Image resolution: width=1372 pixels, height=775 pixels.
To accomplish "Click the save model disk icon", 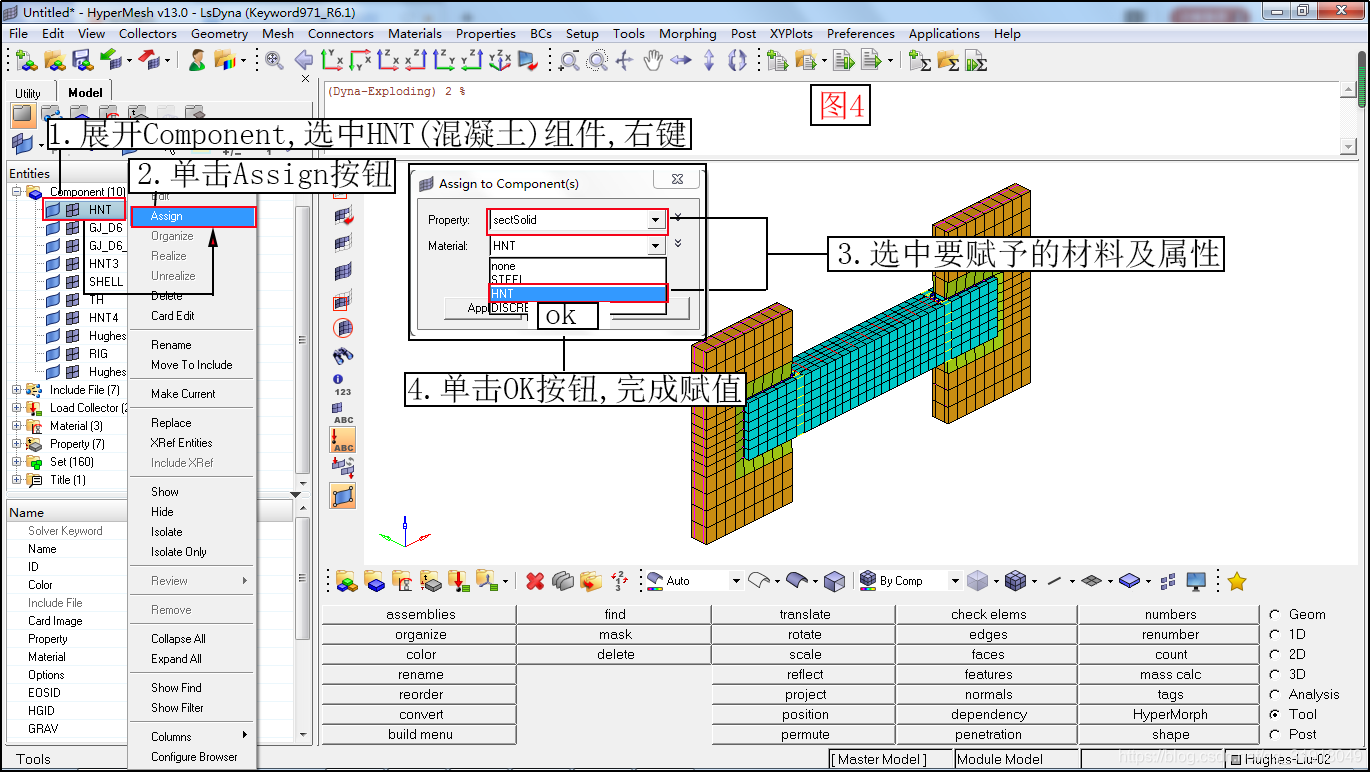I will tap(82, 61).
